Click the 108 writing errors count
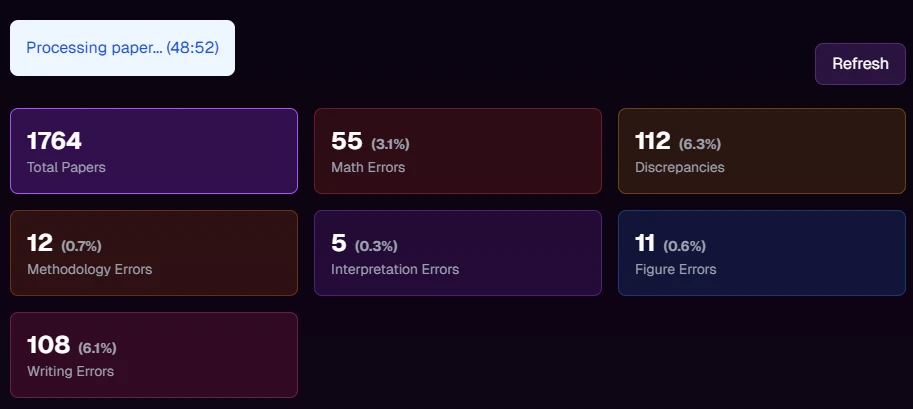The image size is (913, 409). point(48,345)
